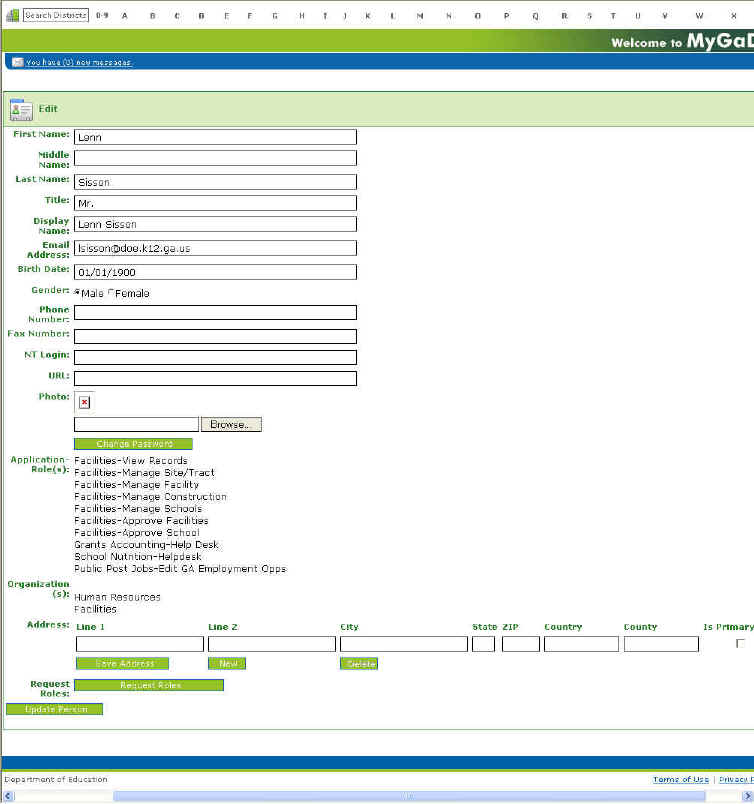Filter districts by letter A
This screenshot has width=754, height=804.
(125, 16)
